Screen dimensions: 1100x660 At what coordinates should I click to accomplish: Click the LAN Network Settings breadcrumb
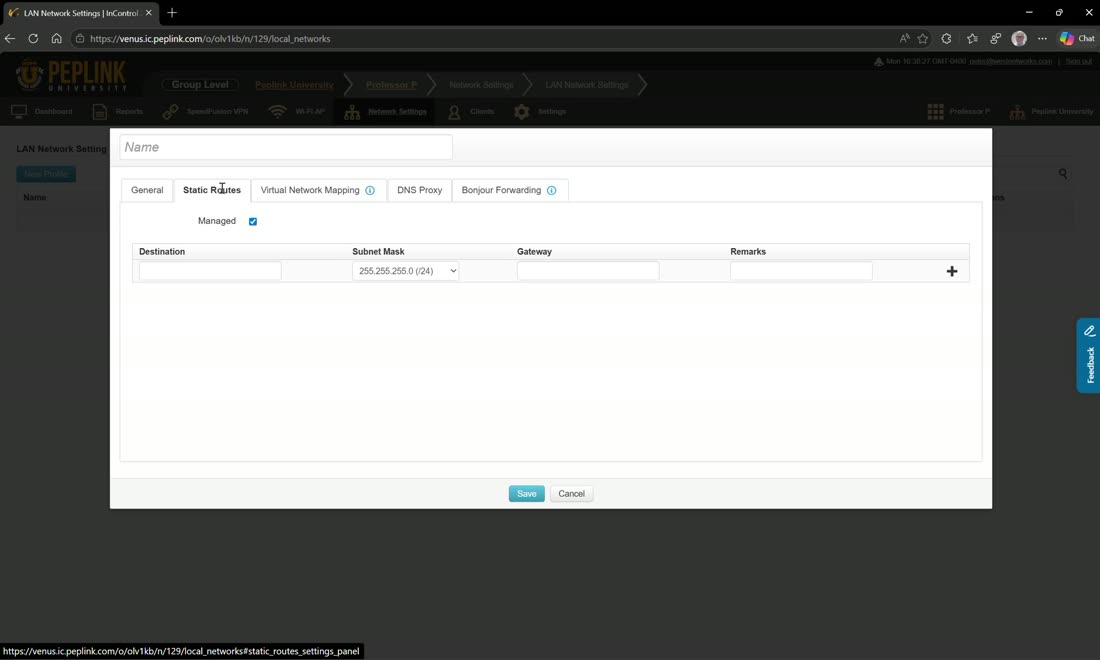coord(586,85)
